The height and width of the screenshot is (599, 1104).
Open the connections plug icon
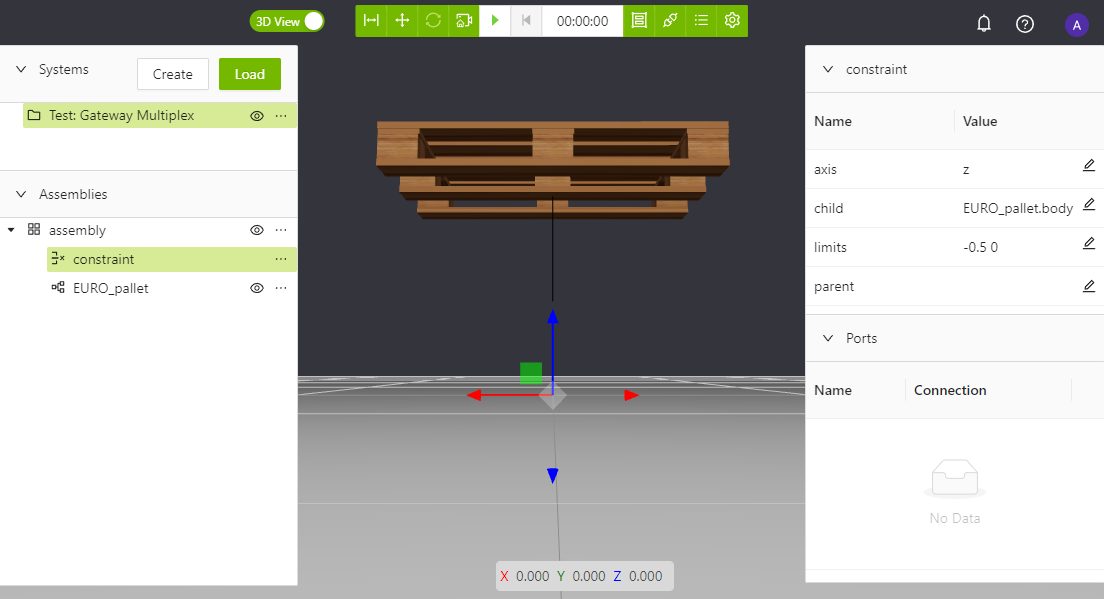coord(670,21)
